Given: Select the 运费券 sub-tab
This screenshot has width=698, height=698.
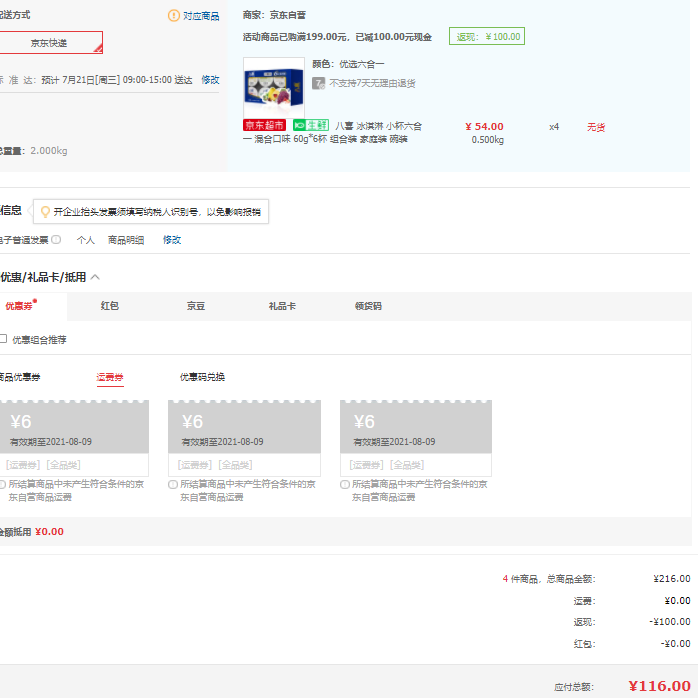Looking at the screenshot, I should [x=110, y=377].
